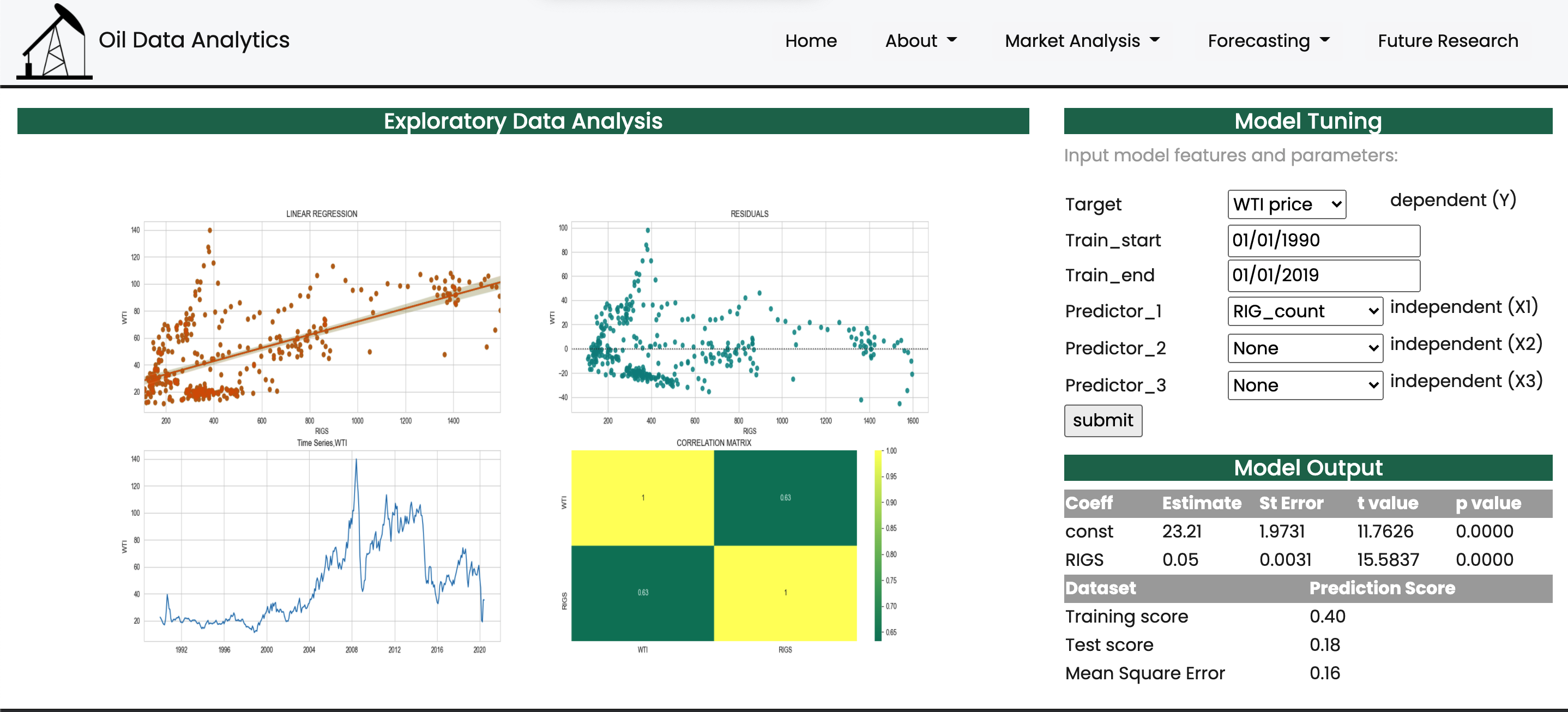Screen dimensions: 1568x712
Task: Click the Residuals scatter plot
Action: coord(749,316)
